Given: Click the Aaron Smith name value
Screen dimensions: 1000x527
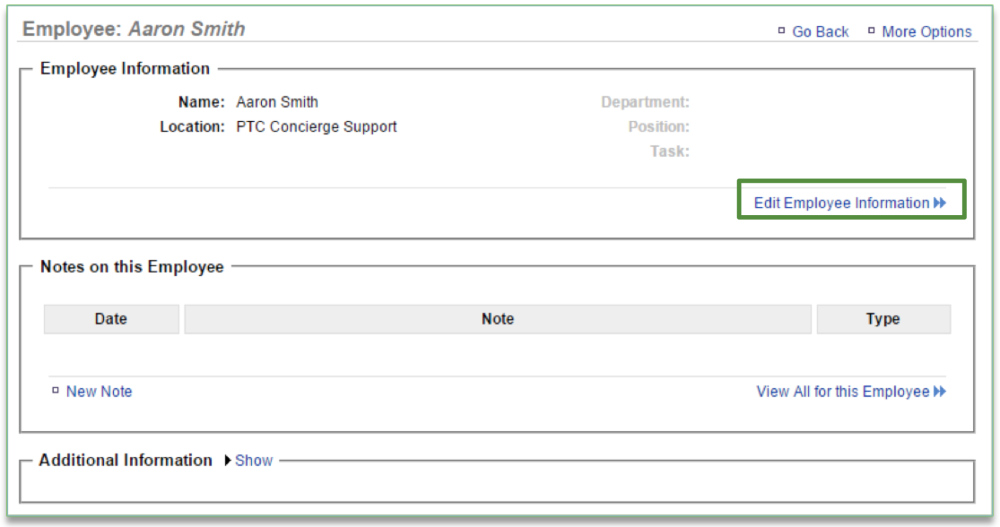Looking at the screenshot, I should (x=277, y=102).
